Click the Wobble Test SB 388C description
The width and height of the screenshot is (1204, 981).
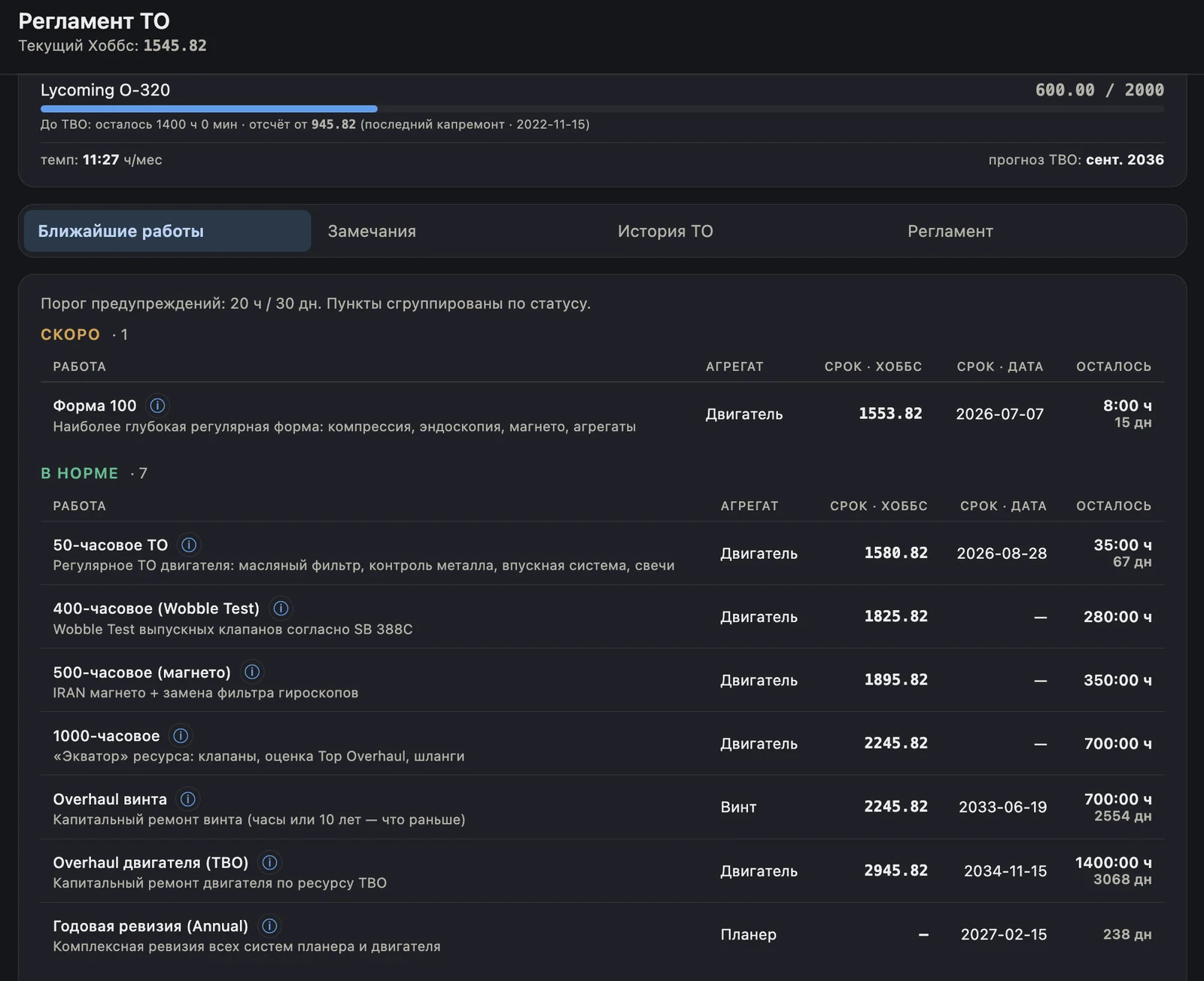[233, 629]
